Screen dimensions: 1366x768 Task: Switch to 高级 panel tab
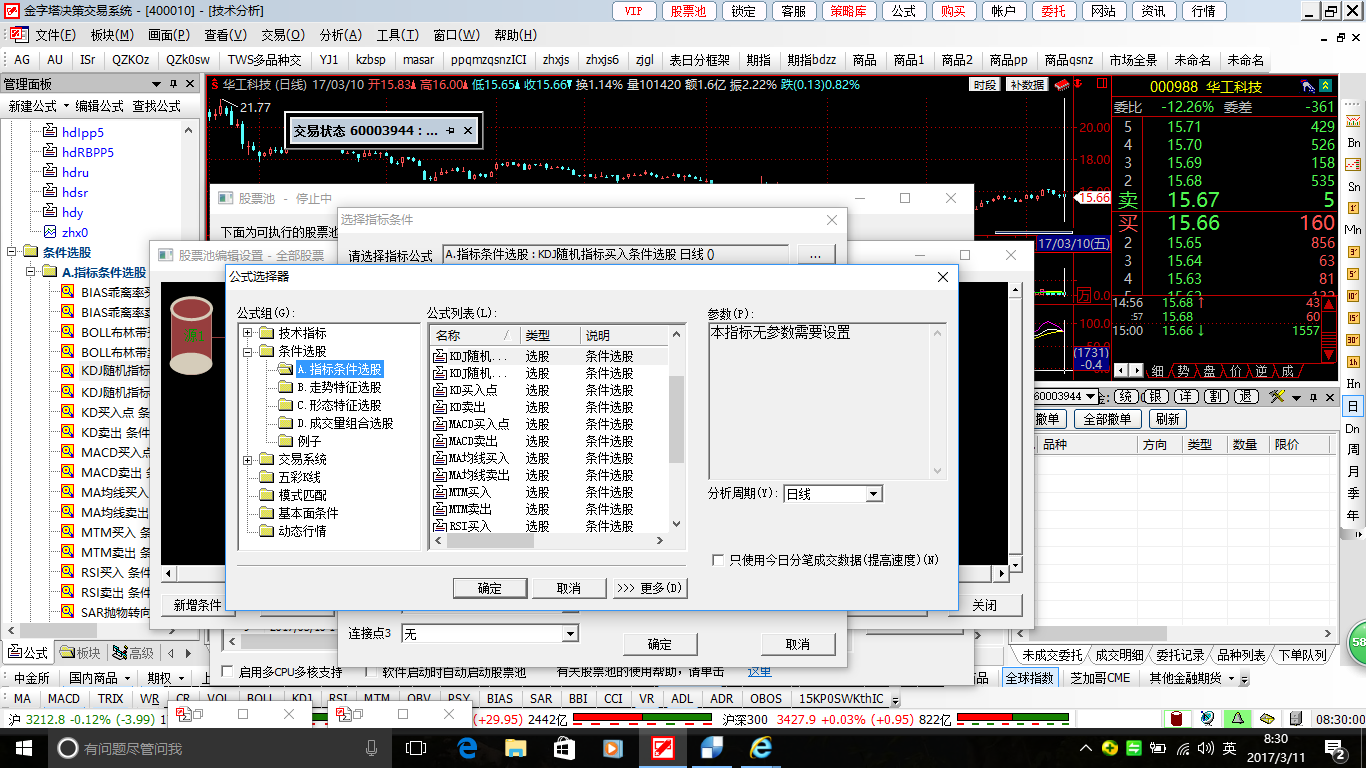133,653
